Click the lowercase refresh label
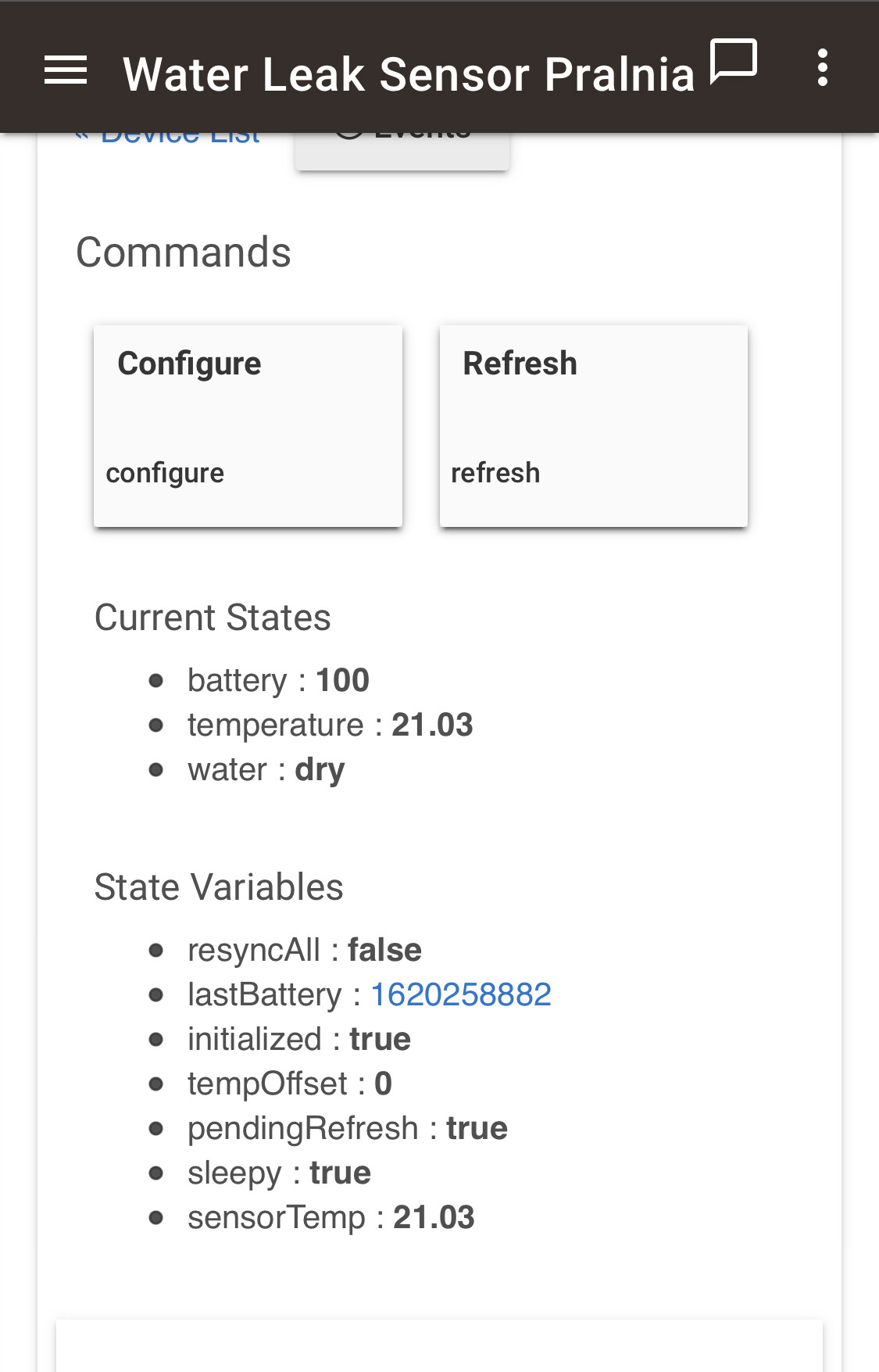 click(x=495, y=473)
